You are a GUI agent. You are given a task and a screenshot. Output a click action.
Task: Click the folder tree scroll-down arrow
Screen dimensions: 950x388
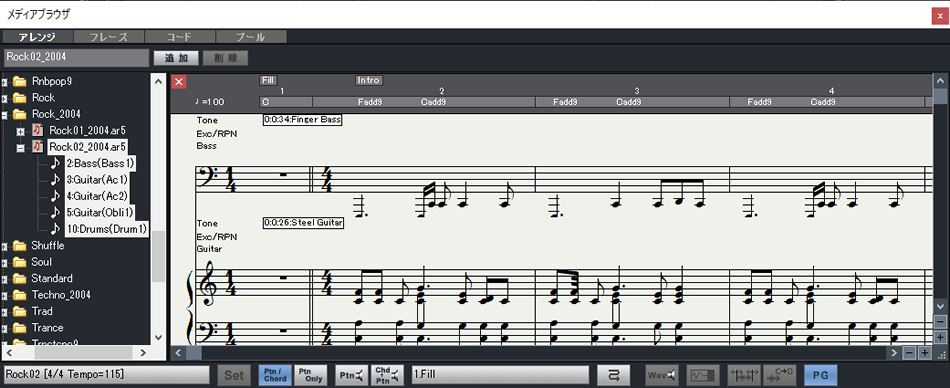[x=158, y=338]
